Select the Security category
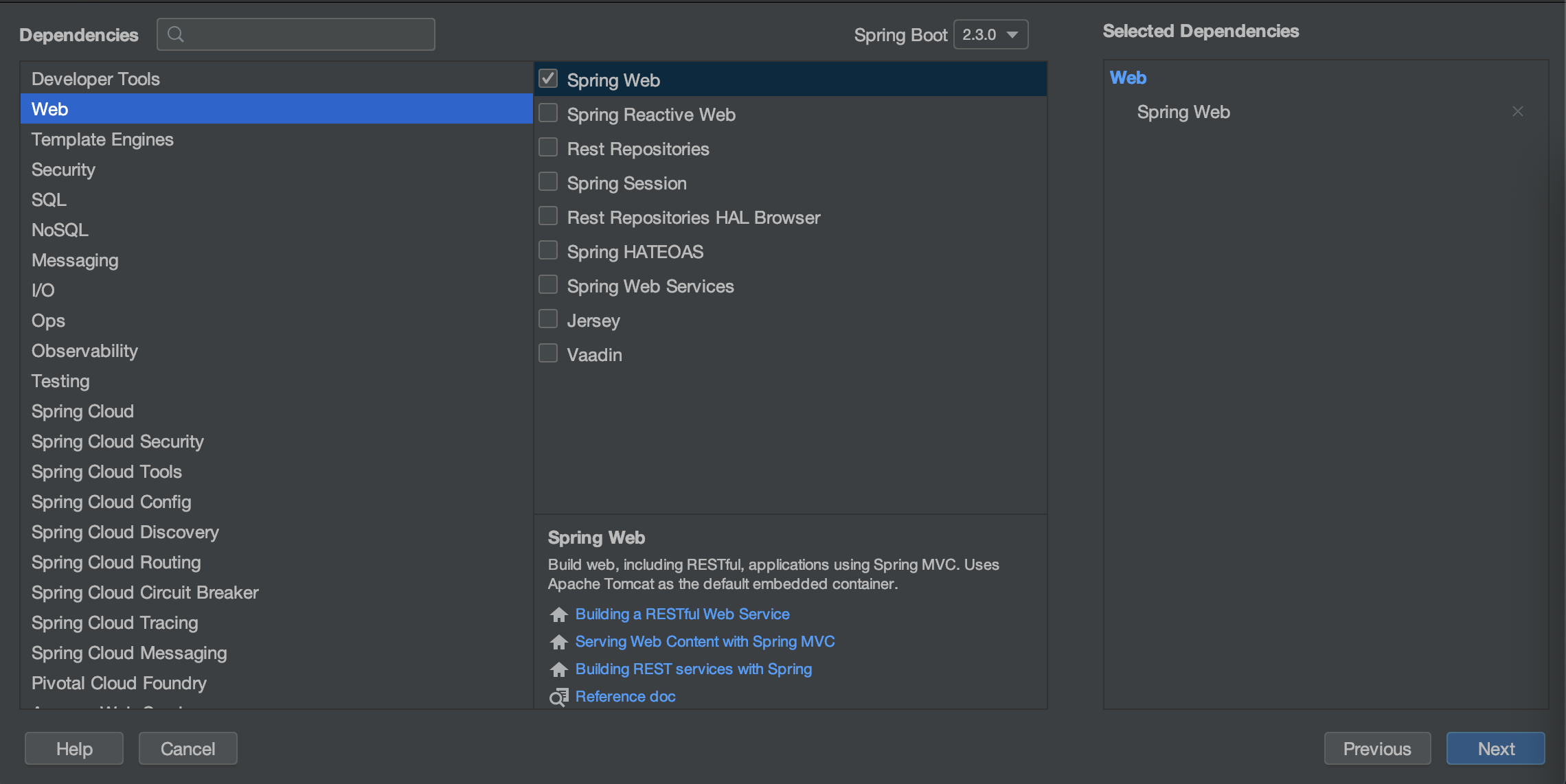This screenshot has width=1566, height=784. point(63,169)
